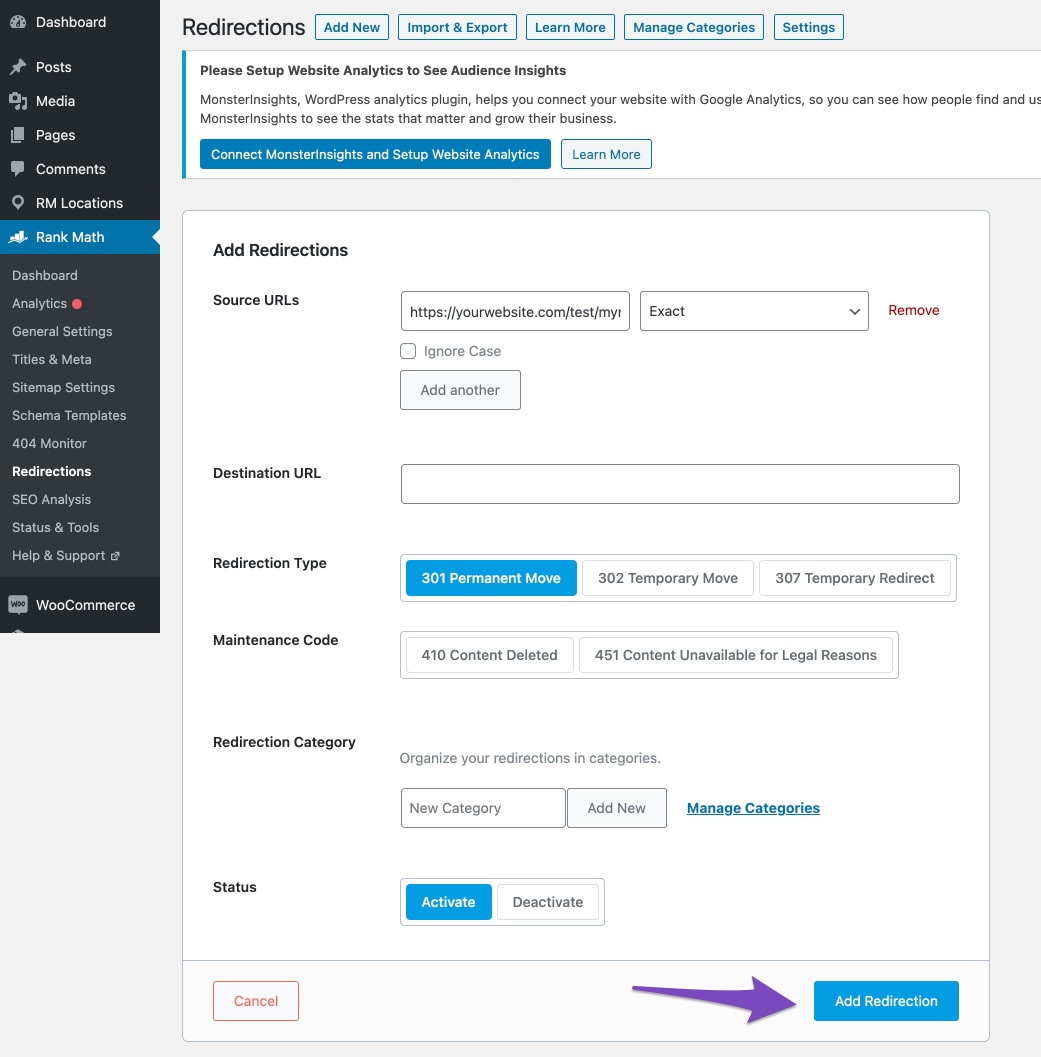Click the WooCommerce Woo icon
The image size is (1041, 1057).
[18, 605]
